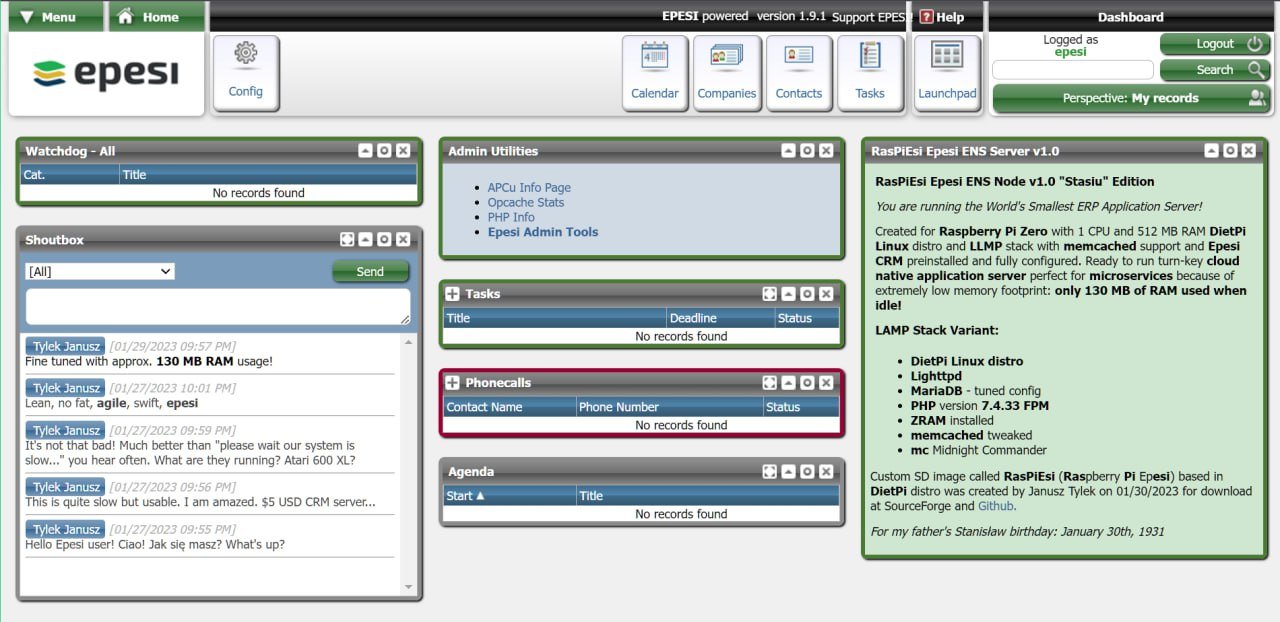The width and height of the screenshot is (1280, 622).
Task: Open the Tasks module
Action: click(871, 72)
